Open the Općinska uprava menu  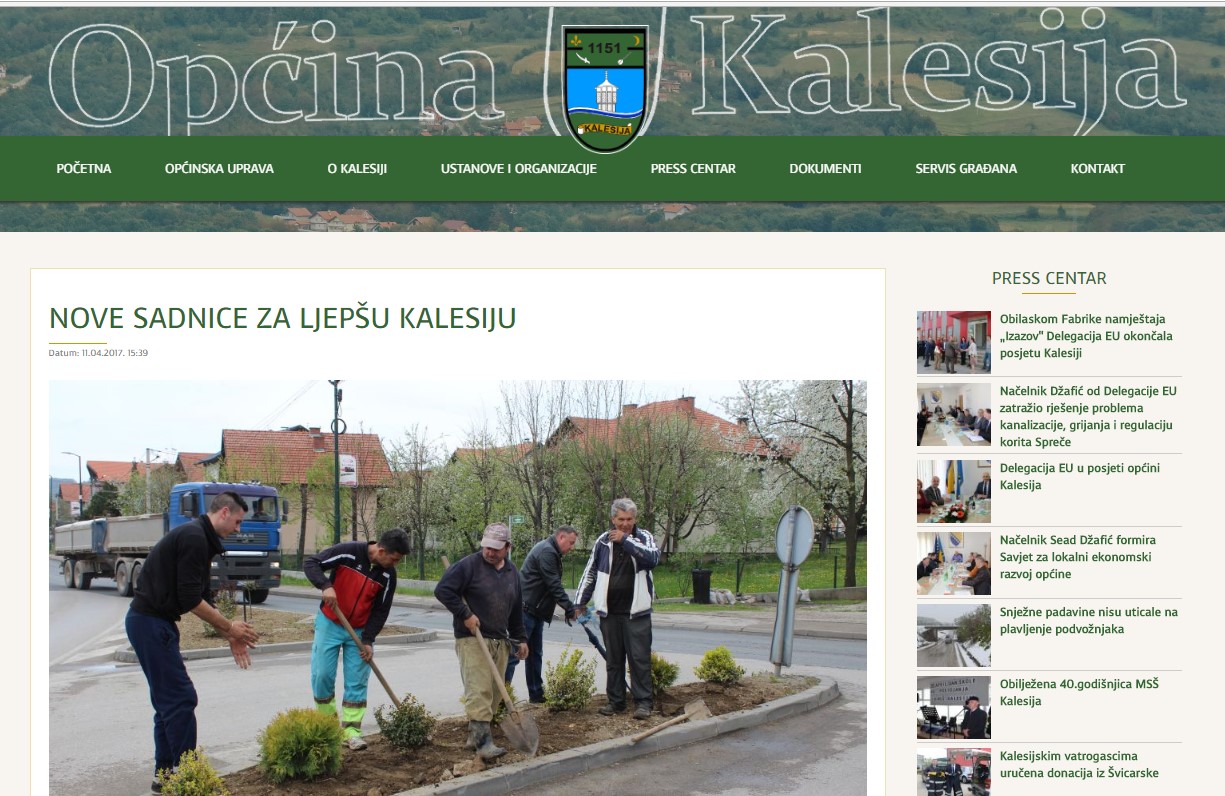pos(219,169)
